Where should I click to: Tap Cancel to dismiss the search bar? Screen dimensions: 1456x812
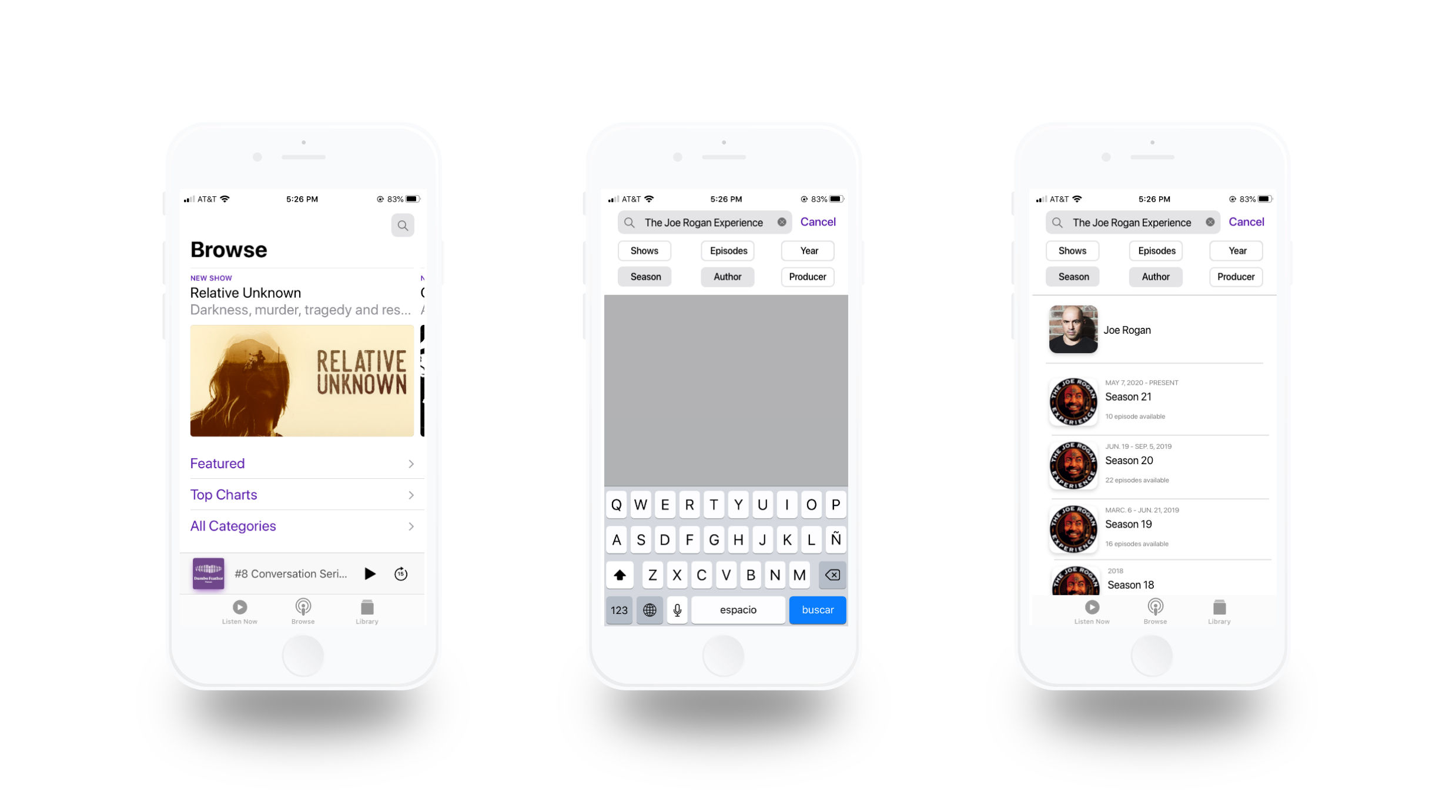817,221
